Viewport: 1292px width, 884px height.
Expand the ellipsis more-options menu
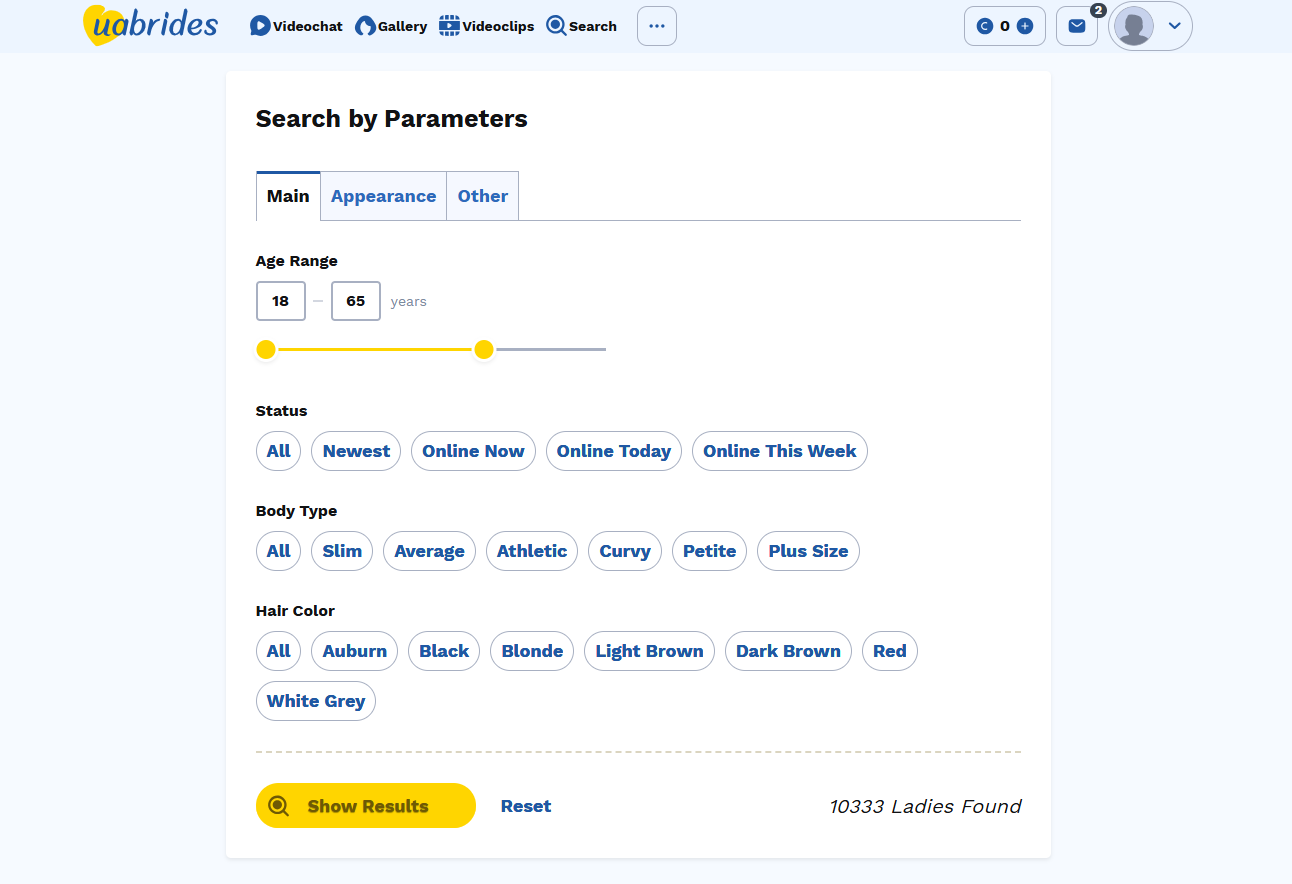657,26
